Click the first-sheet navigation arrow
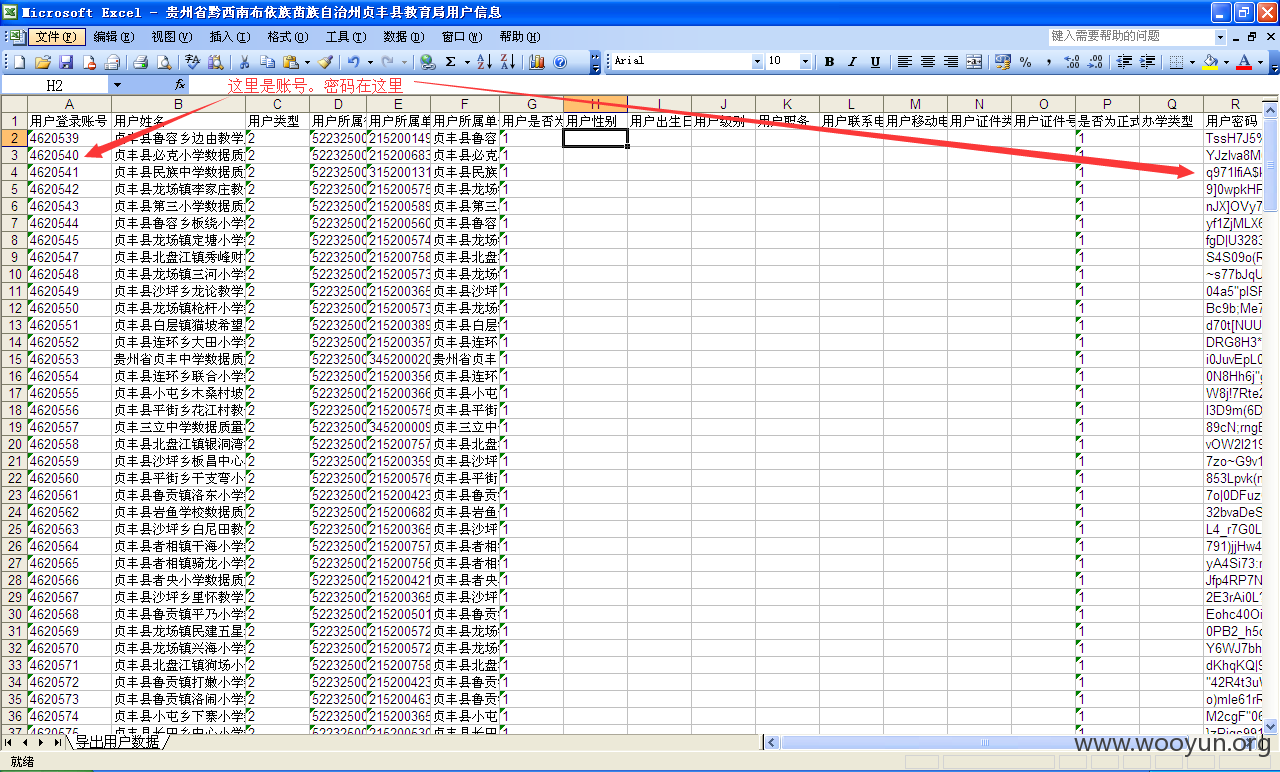 coord(8,742)
